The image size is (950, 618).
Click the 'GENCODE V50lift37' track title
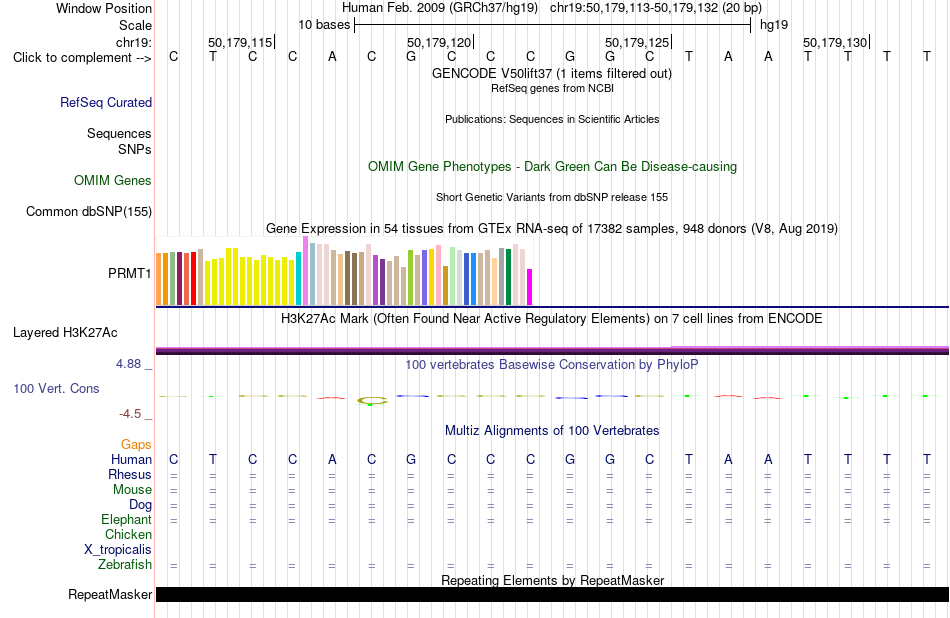point(551,73)
